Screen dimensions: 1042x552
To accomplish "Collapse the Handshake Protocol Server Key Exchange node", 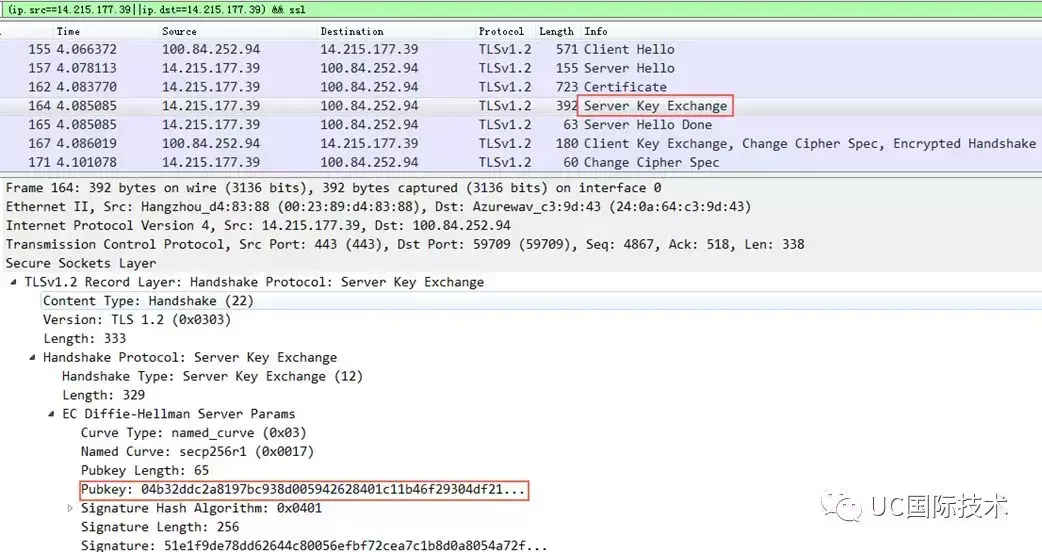I will (33, 357).
